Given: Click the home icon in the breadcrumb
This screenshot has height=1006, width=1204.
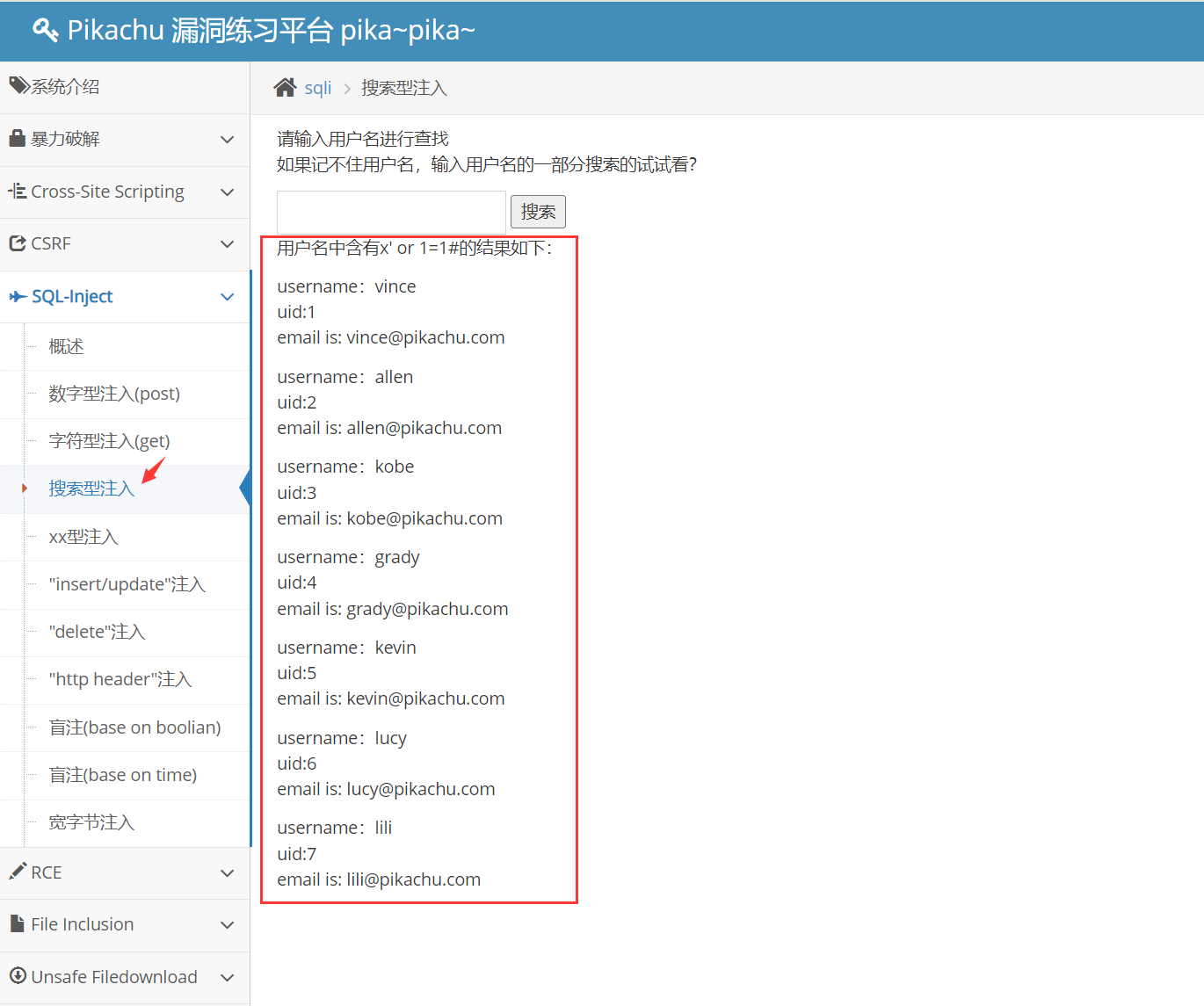Looking at the screenshot, I should [285, 87].
